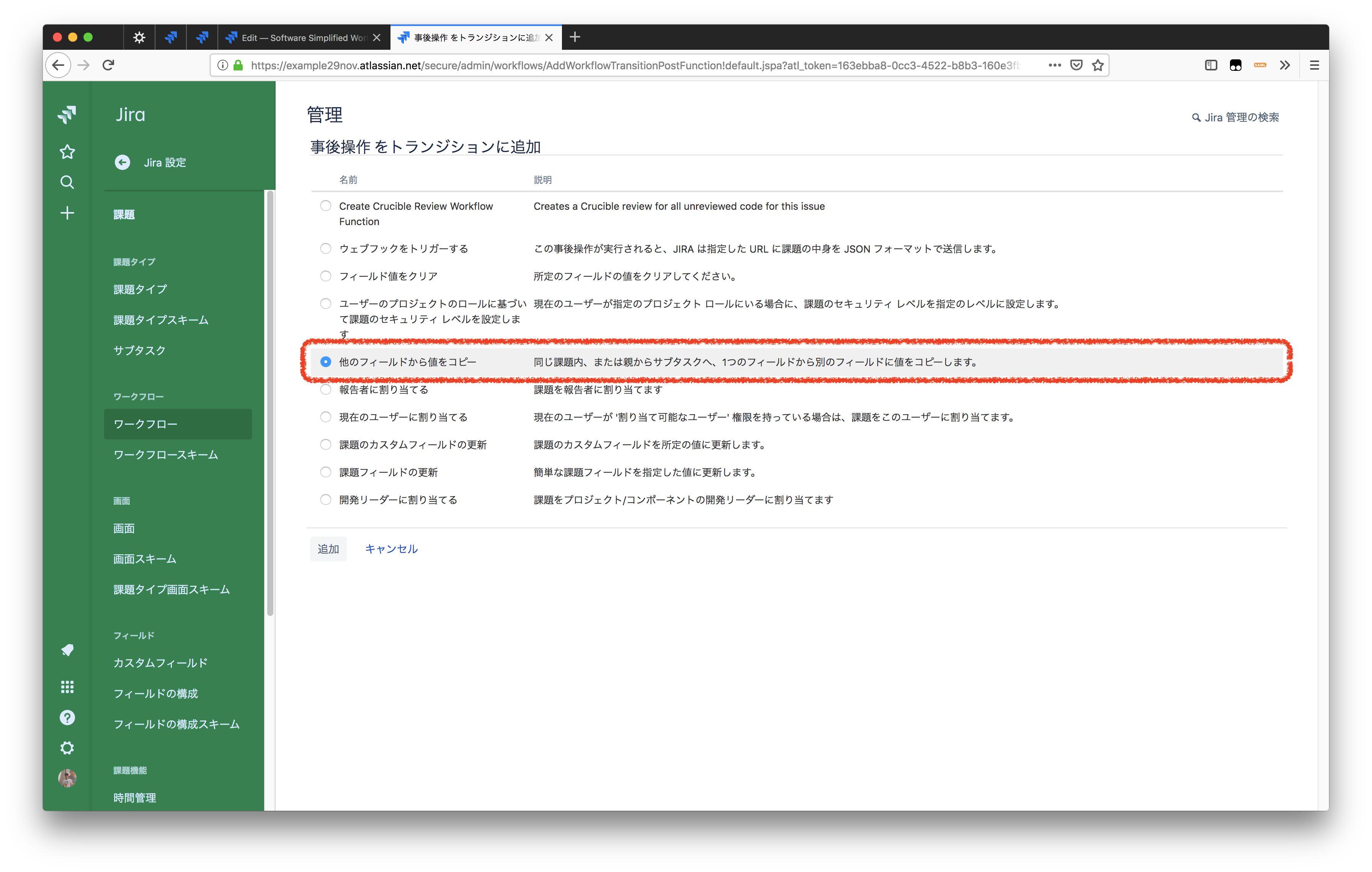Open the sidebar settings gear icon
The height and width of the screenshot is (872, 1372).
[67, 748]
